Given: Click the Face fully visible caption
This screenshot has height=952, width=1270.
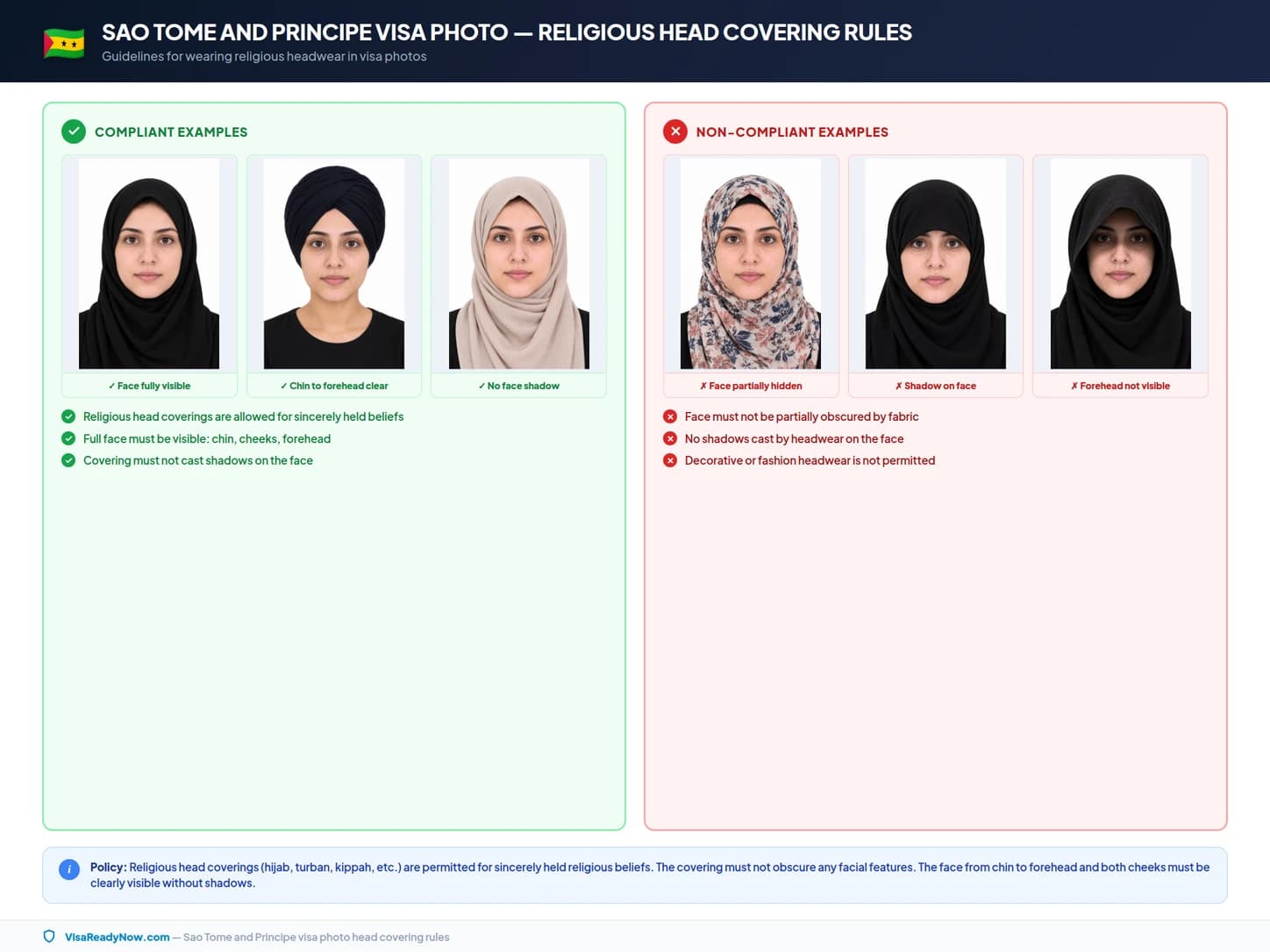Looking at the screenshot, I should click(149, 386).
